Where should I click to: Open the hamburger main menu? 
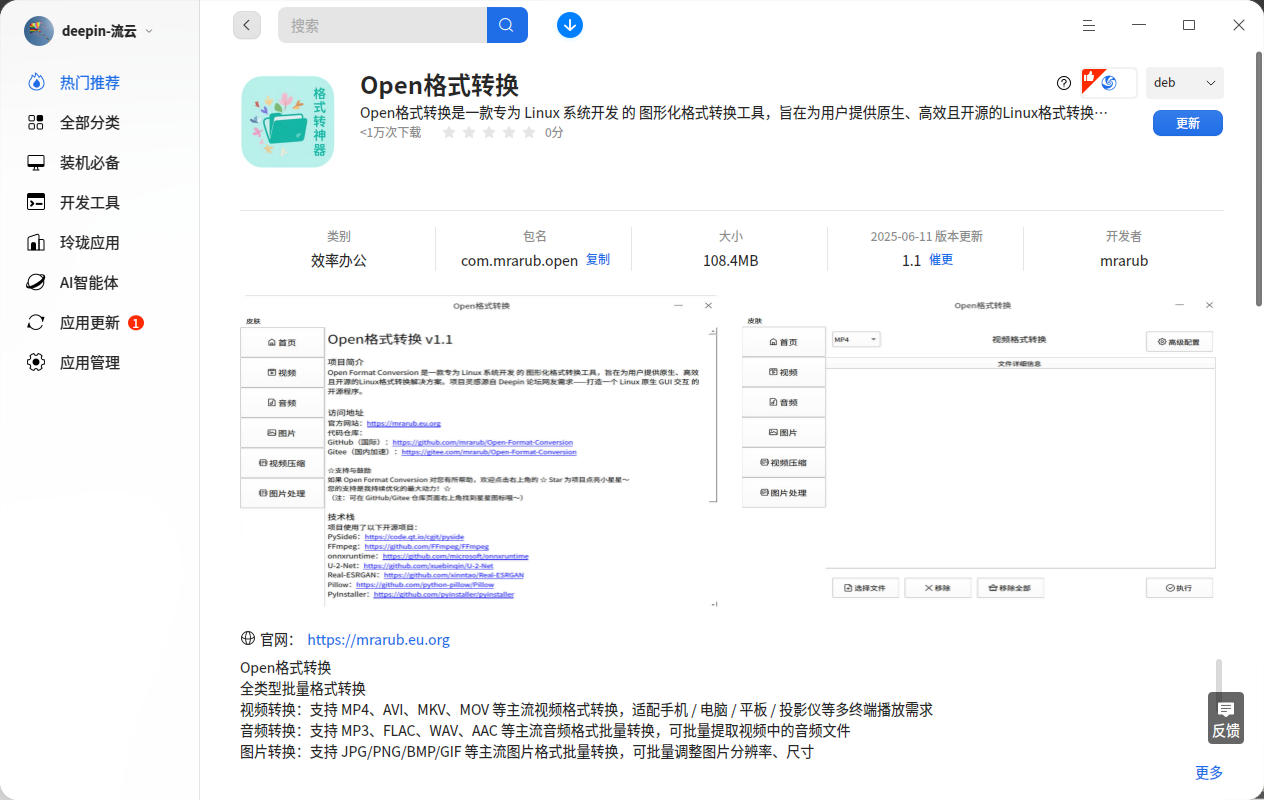(1089, 25)
